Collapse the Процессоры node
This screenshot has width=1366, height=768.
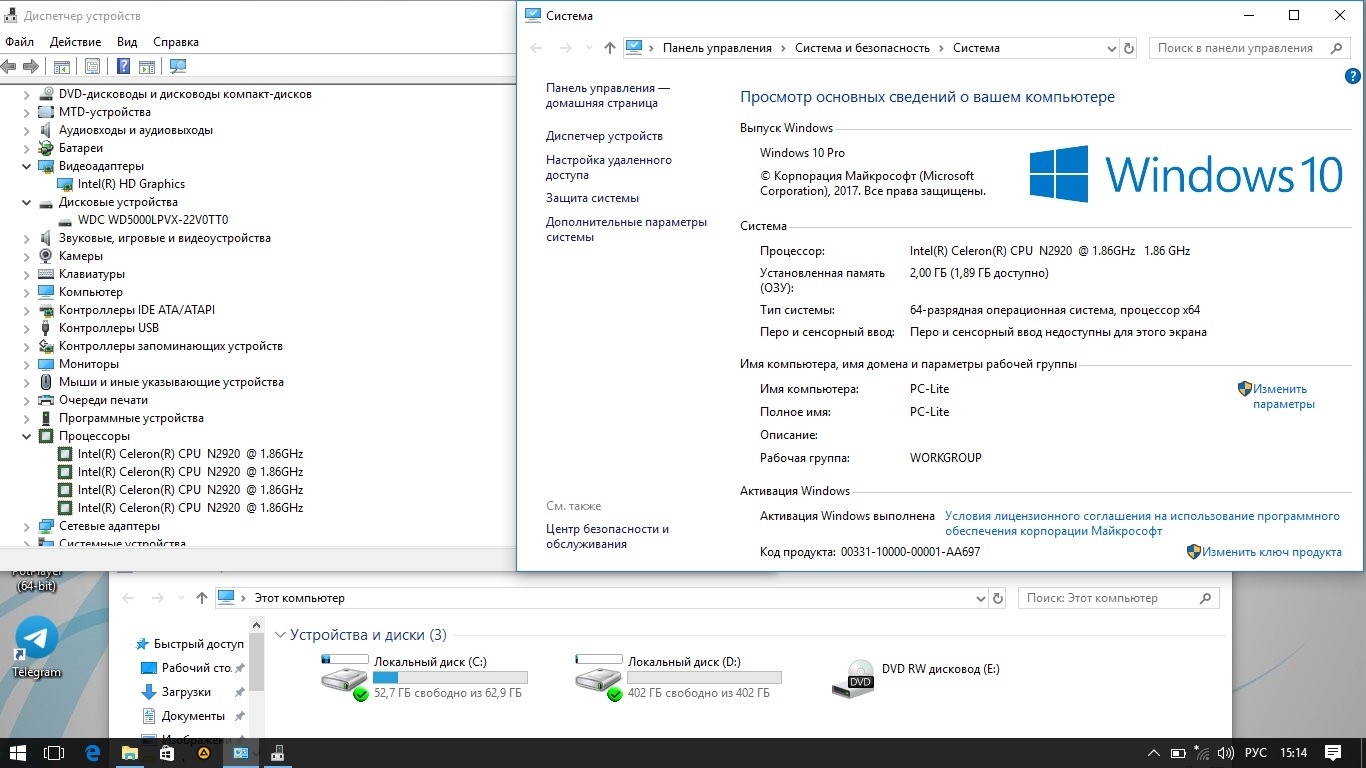[x=27, y=436]
